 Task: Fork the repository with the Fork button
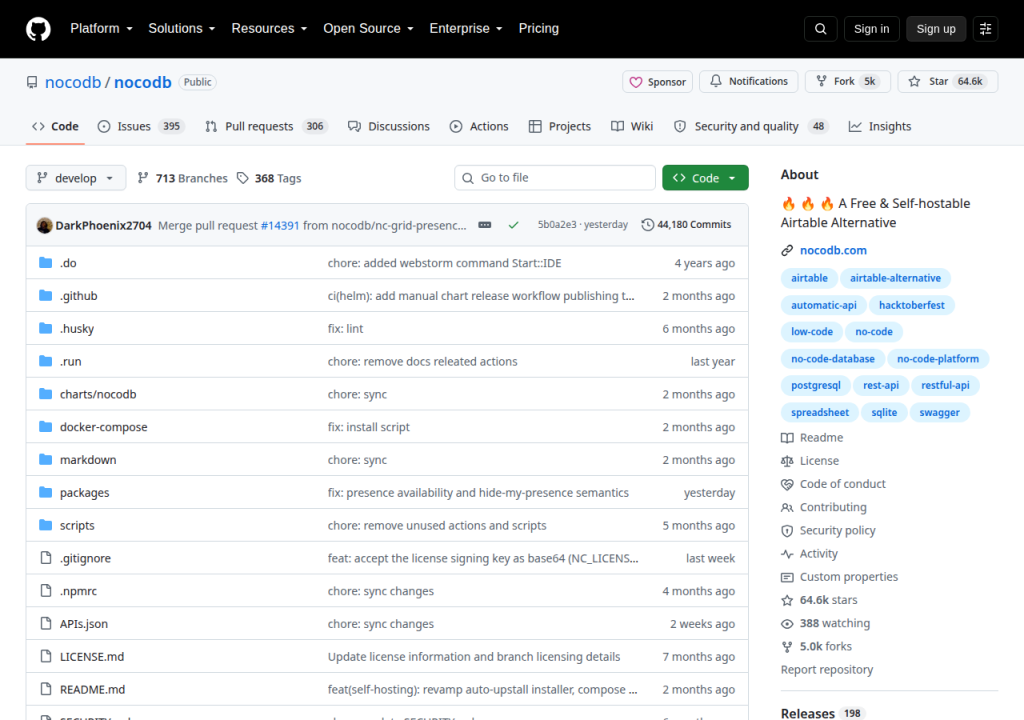[848, 82]
